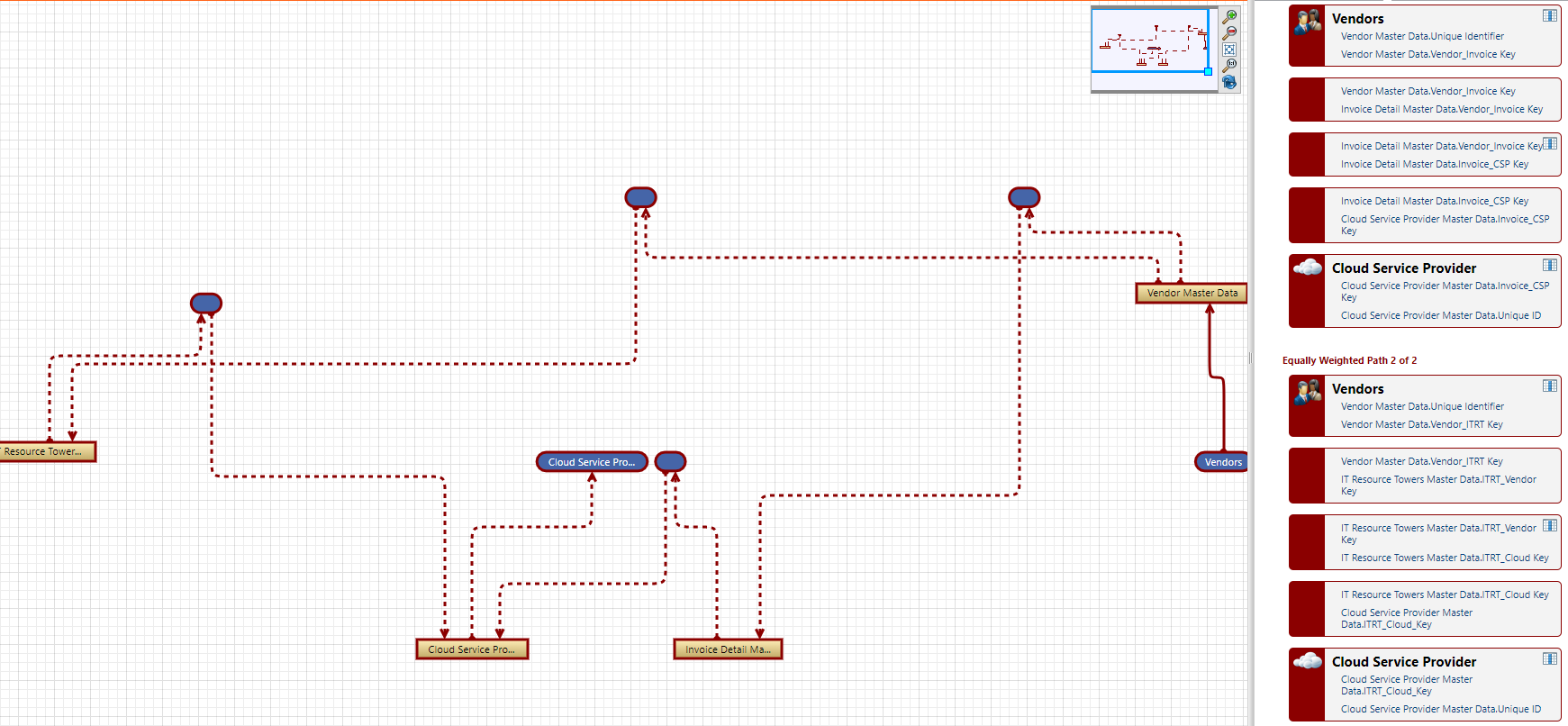Click 'IT Resource Towers Master Data.ITRT_Vendor Key' below Vendor_ITRT Key
1568x726 pixels.
point(1438,486)
